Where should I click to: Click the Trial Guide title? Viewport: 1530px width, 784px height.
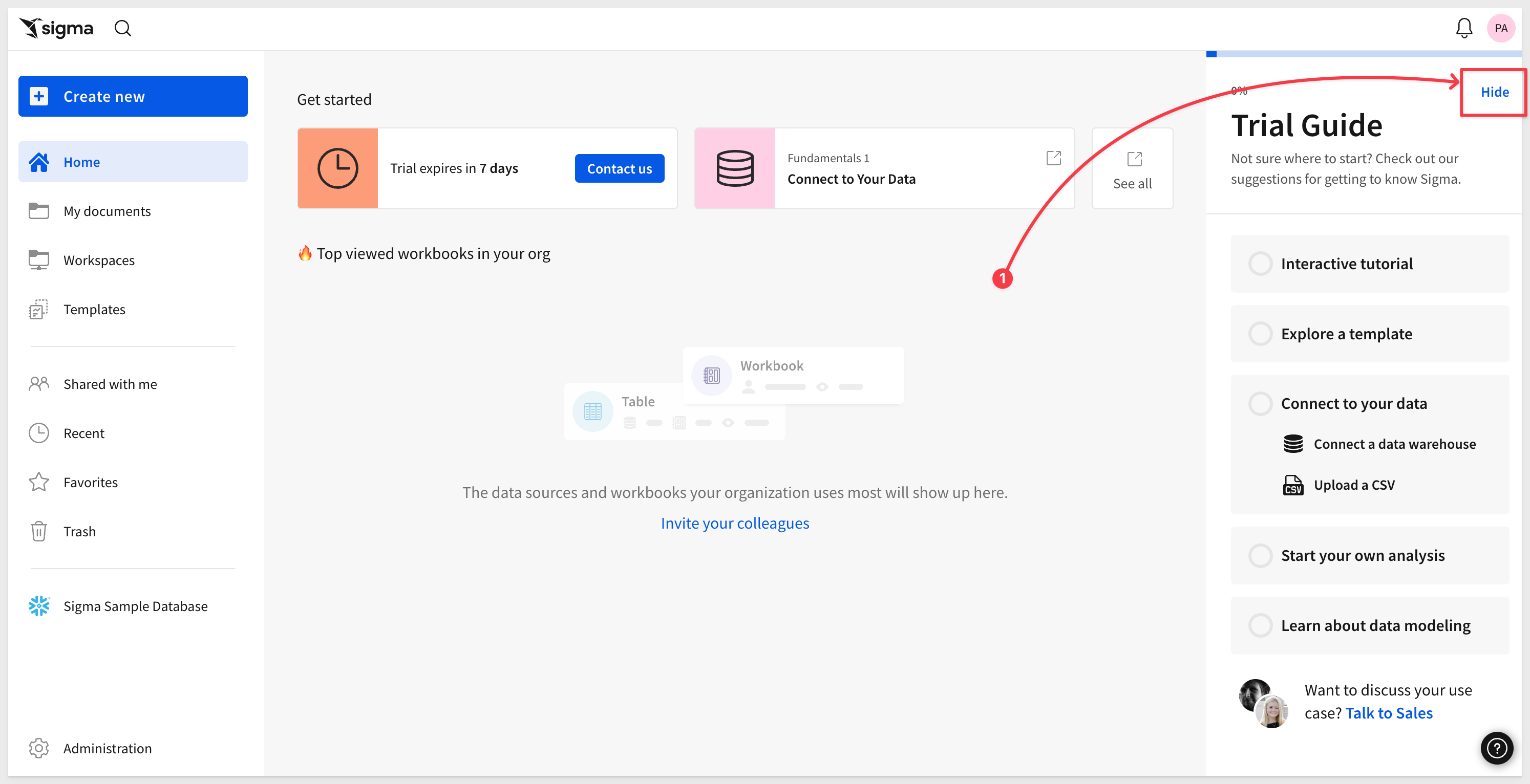pos(1306,125)
